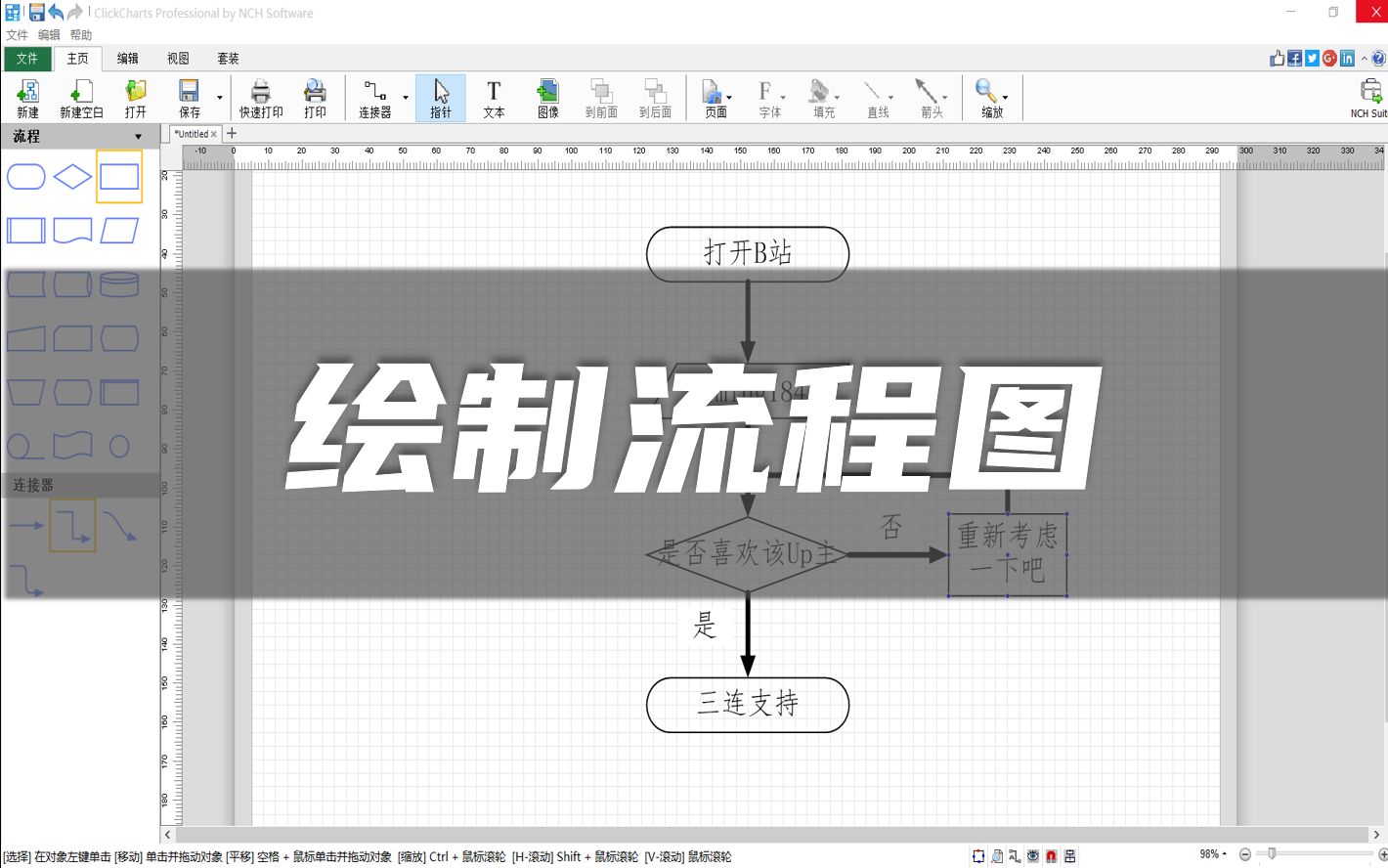Click the zoom slider handle

coord(1272,854)
